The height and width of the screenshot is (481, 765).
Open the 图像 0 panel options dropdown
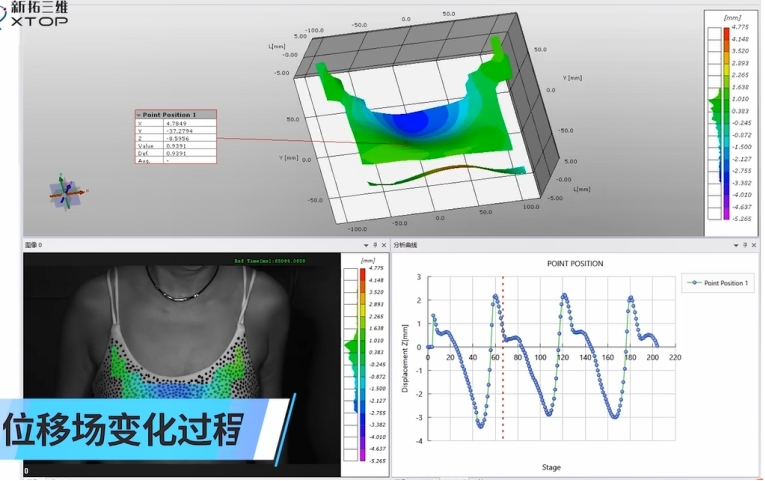(363, 244)
